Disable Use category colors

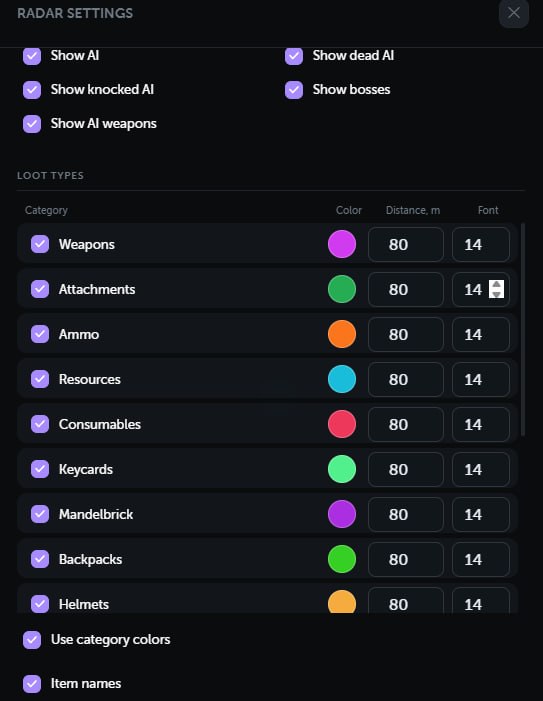pos(32,640)
